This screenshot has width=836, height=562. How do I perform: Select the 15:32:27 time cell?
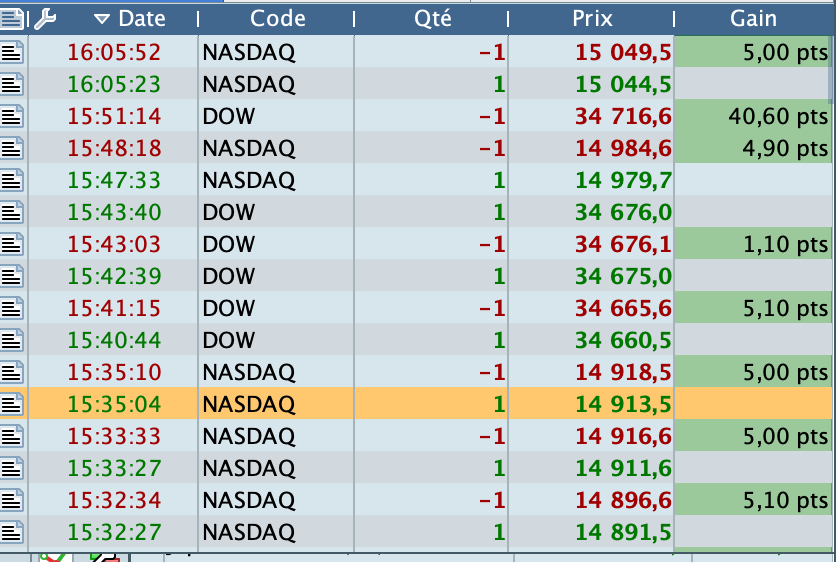[114, 532]
